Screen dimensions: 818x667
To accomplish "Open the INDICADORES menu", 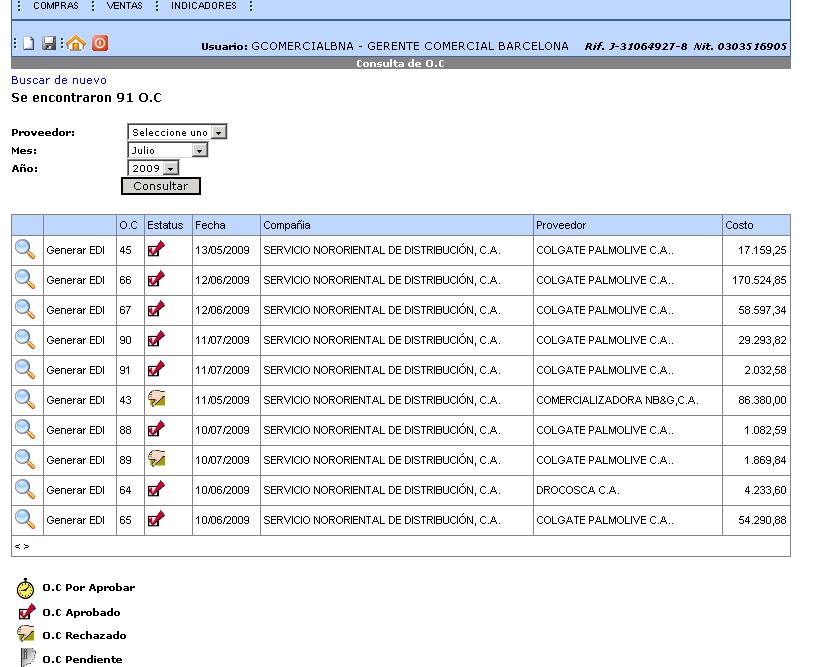I will pyautogui.click(x=204, y=6).
